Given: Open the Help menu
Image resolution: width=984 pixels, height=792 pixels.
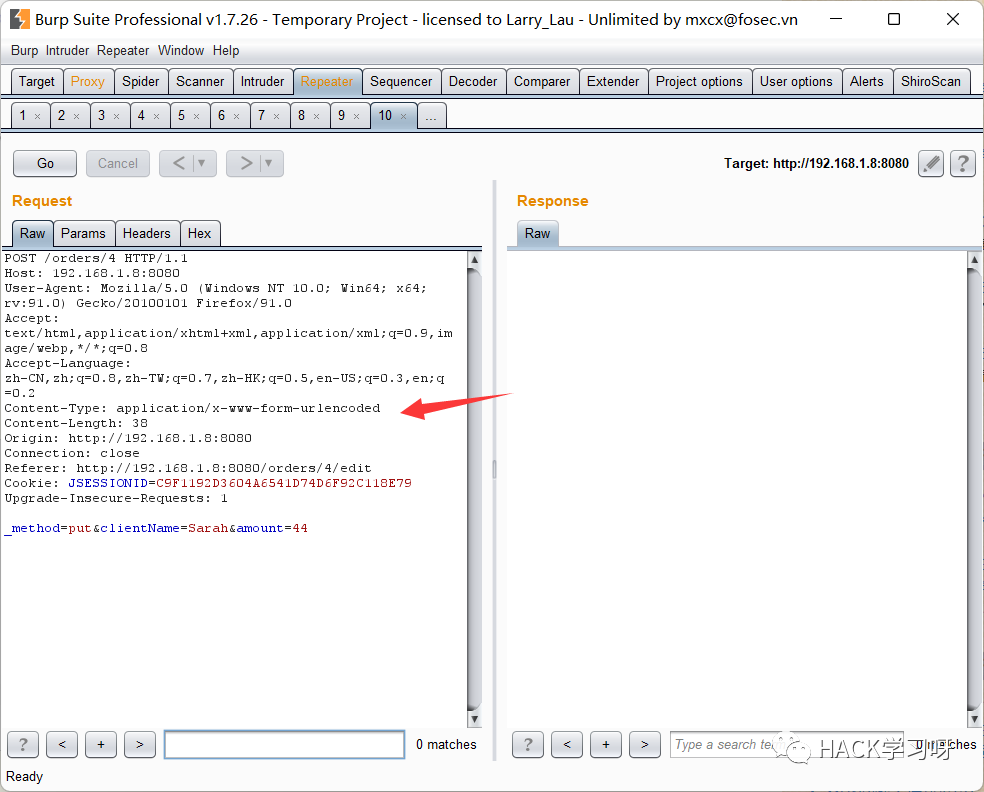Looking at the screenshot, I should (226, 50).
